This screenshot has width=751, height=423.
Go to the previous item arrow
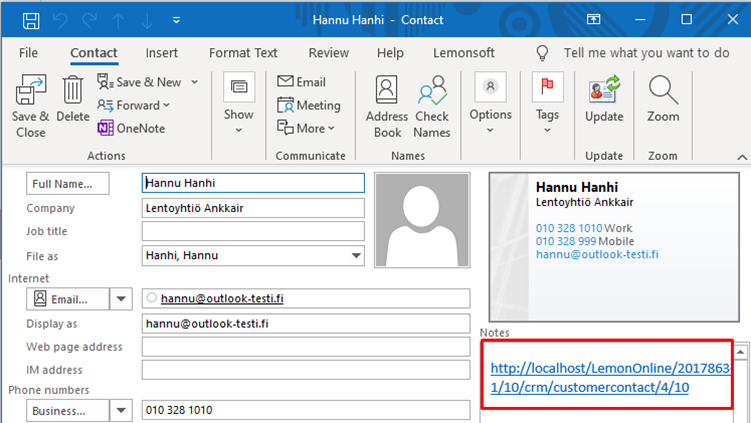pos(118,21)
